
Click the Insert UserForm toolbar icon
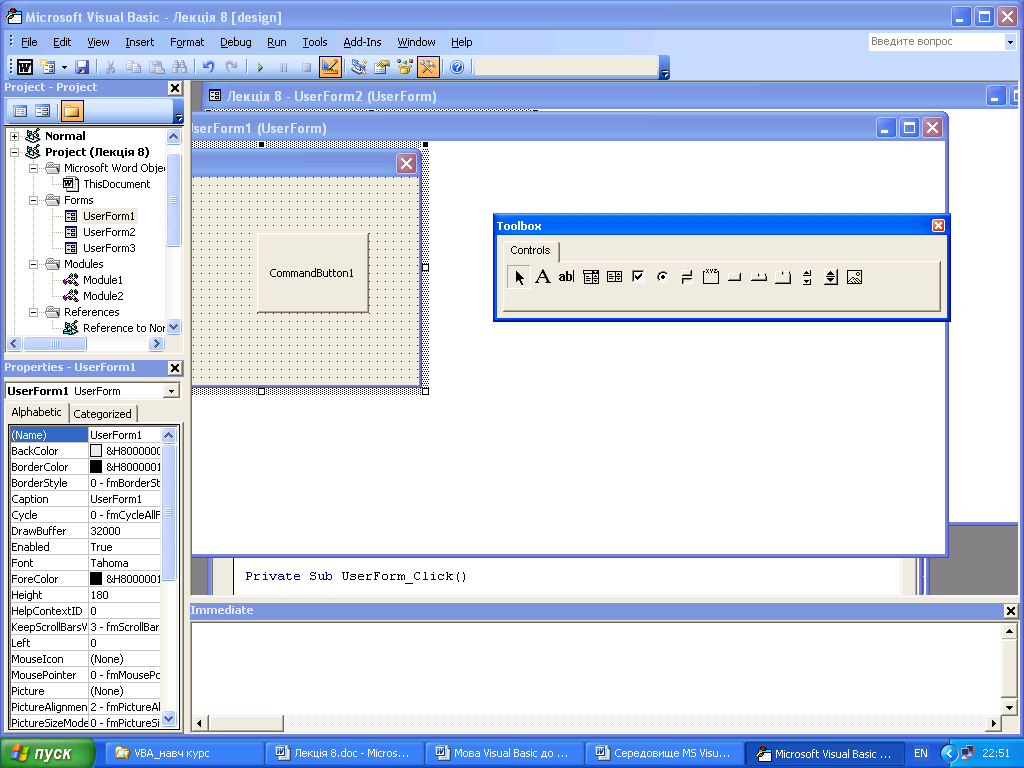(x=47, y=67)
